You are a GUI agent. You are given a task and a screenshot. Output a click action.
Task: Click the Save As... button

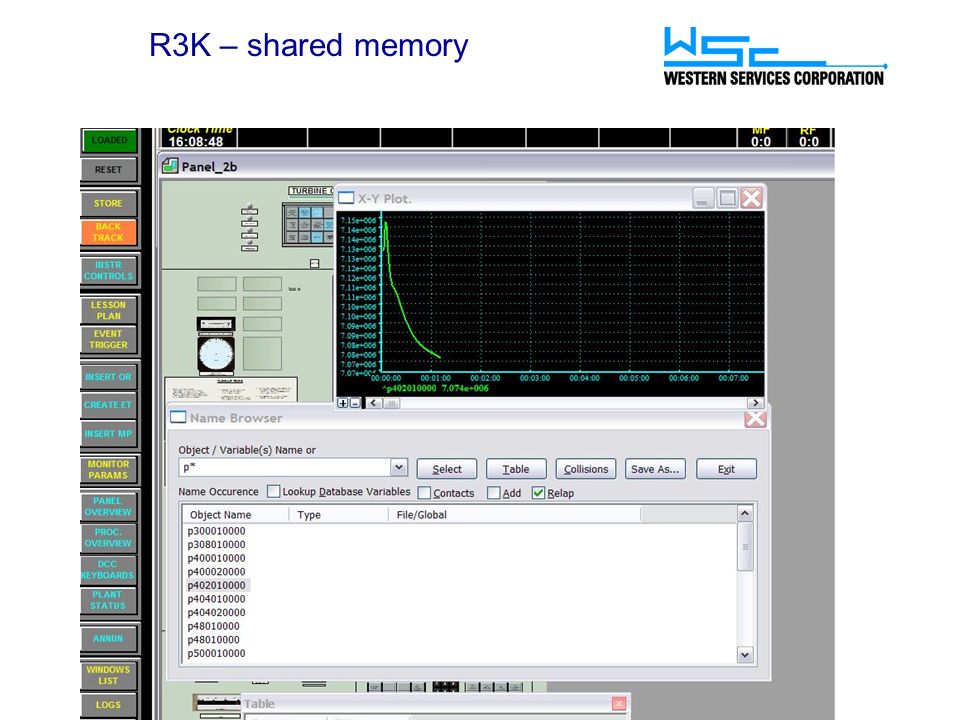click(x=655, y=469)
